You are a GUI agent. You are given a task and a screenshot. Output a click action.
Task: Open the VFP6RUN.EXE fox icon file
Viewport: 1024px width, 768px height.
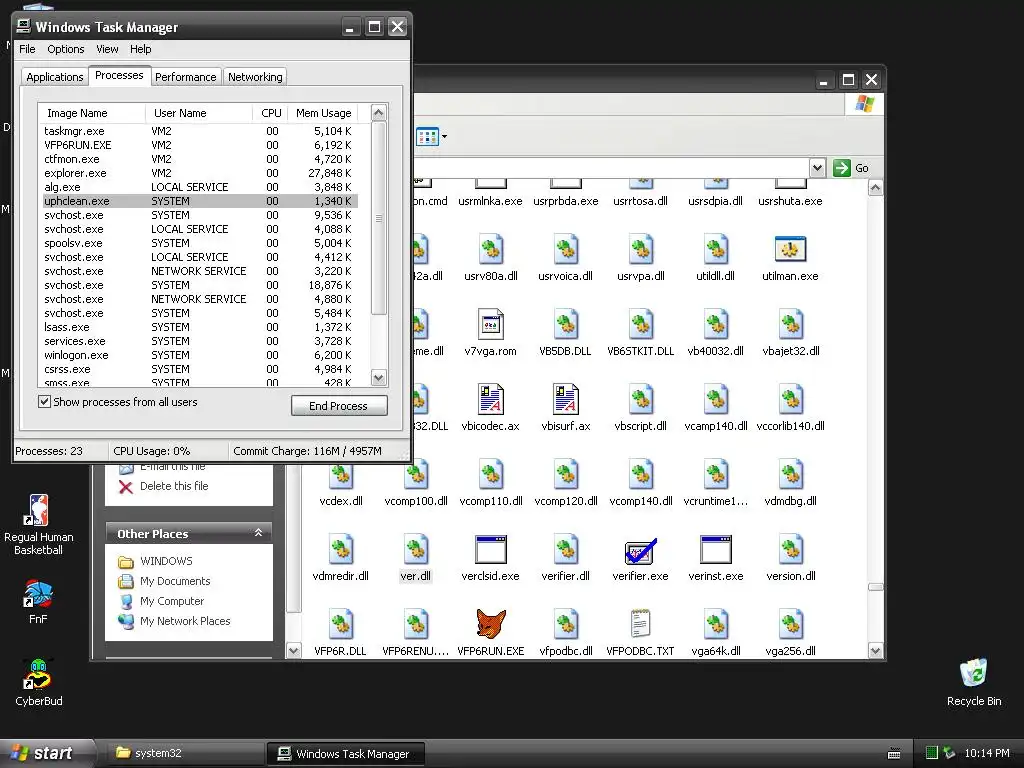click(x=490, y=624)
